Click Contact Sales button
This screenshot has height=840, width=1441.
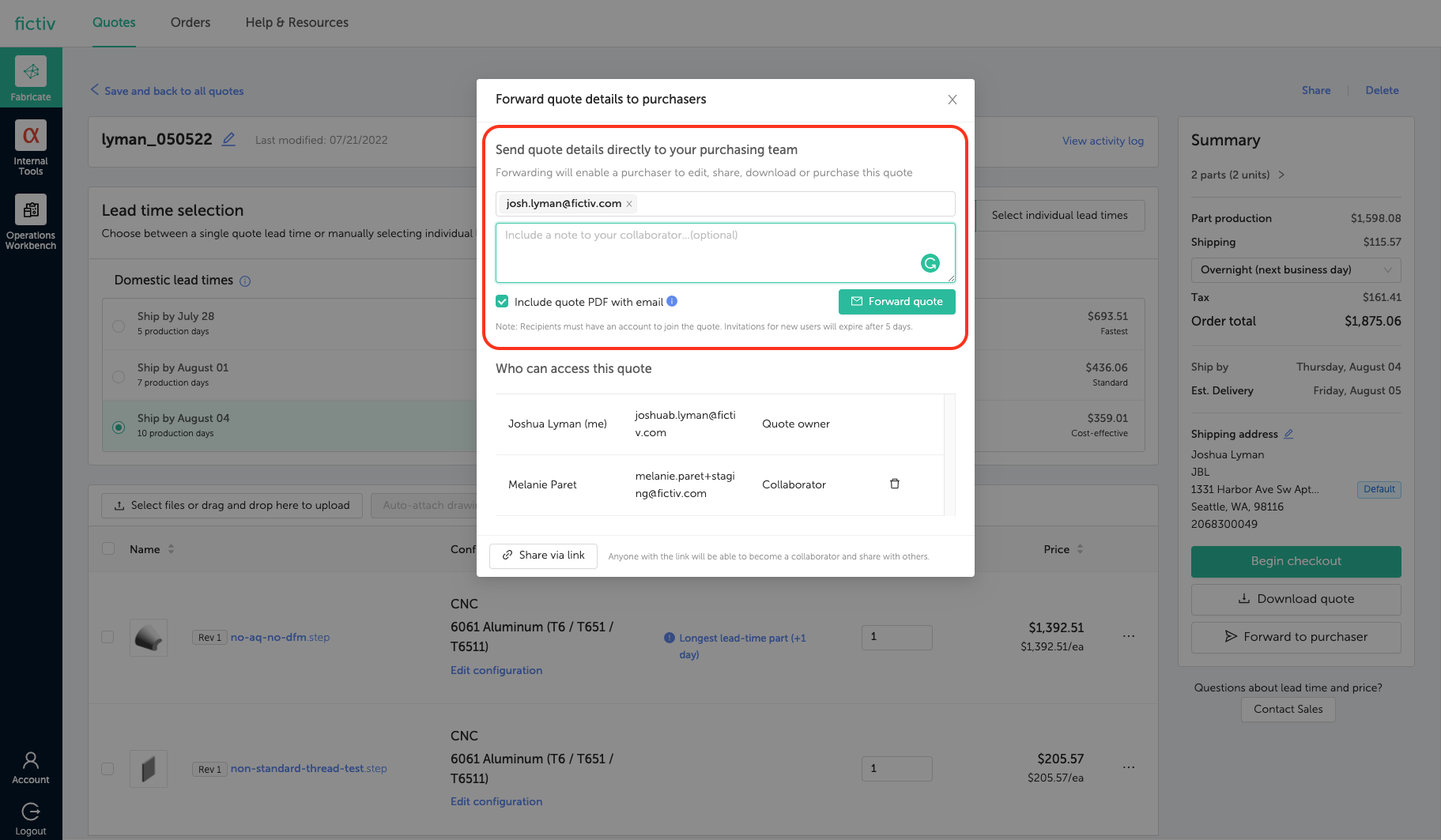[1288, 709]
